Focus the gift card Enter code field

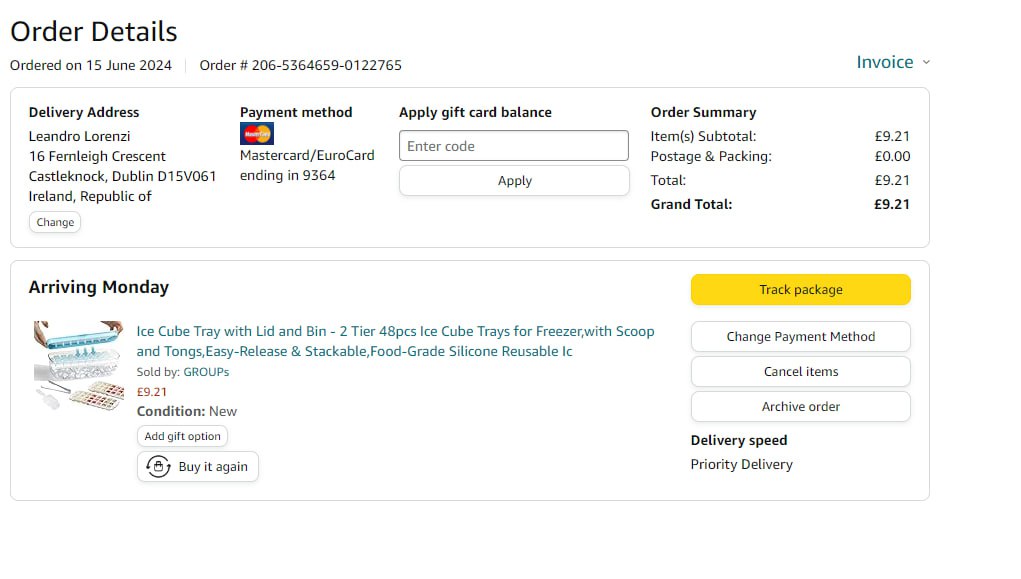[514, 146]
